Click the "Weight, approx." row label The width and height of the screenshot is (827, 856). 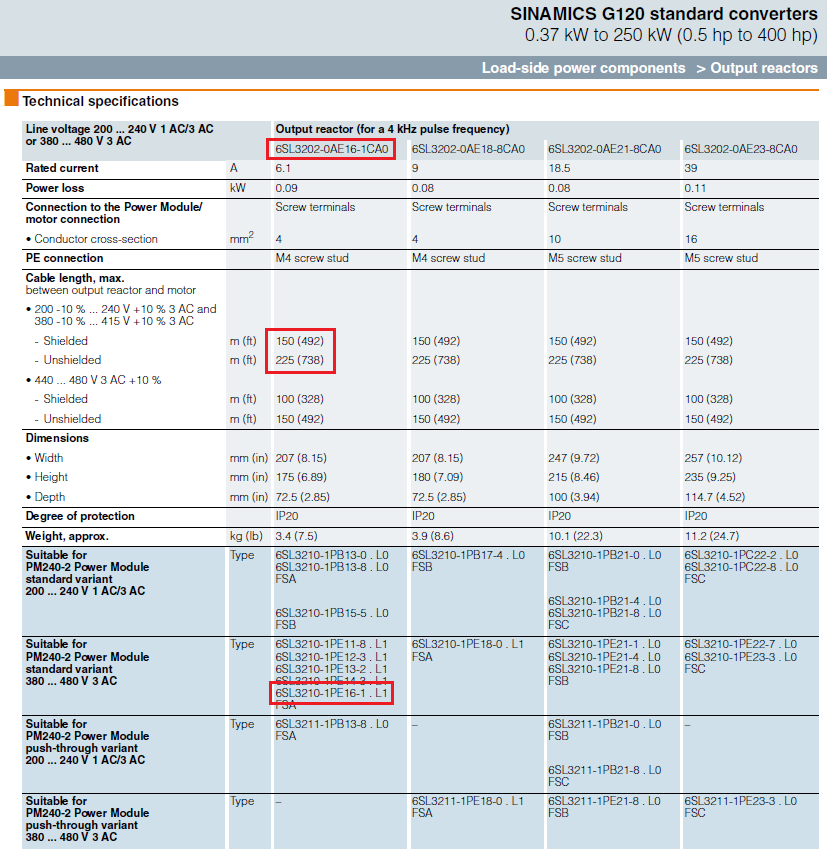(x=67, y=536)
